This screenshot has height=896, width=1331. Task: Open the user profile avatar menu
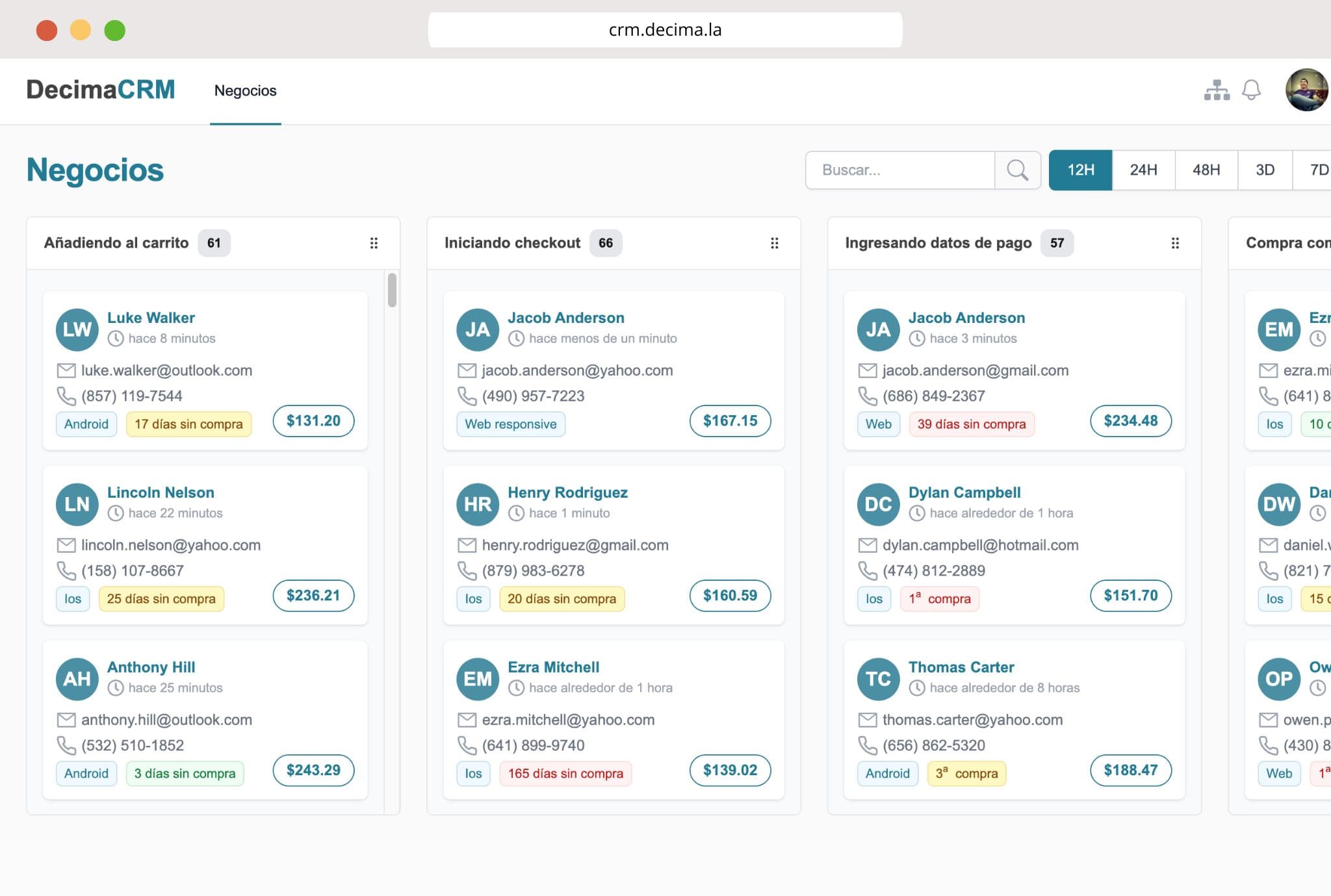tap(1306, 90)
